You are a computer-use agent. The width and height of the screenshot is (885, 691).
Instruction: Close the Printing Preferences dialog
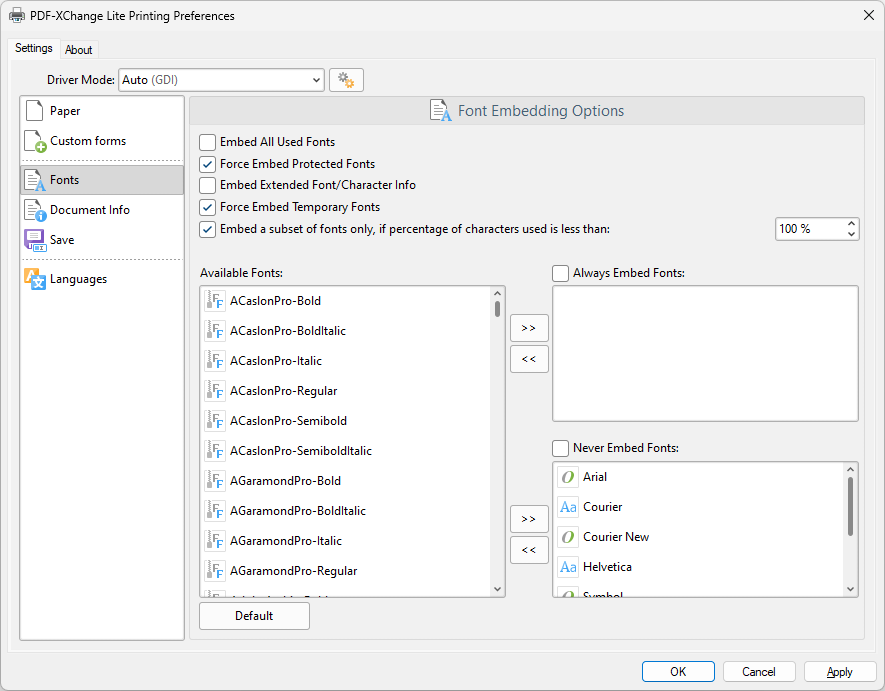pos(869,15)
